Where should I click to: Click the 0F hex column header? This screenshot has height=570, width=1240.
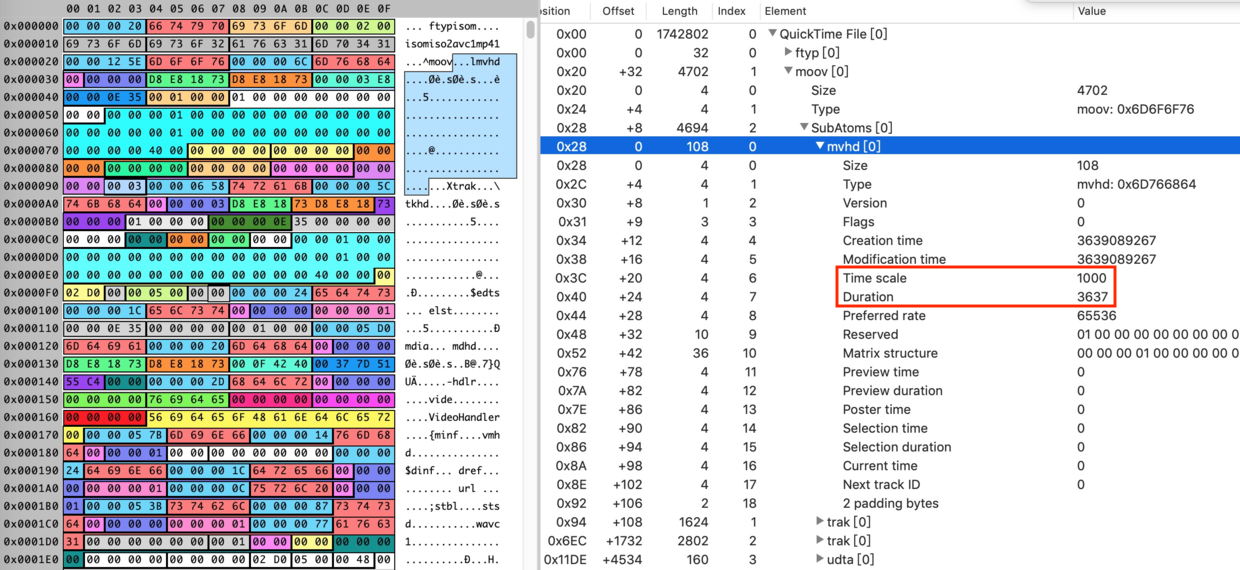click(384, 9)
